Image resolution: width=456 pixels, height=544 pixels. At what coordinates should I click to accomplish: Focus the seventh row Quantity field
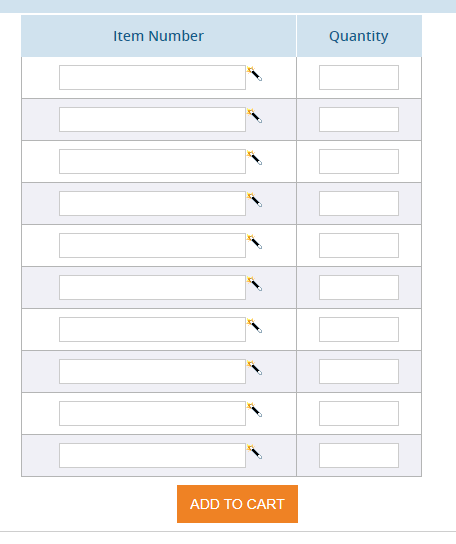[x=359, y=329]
